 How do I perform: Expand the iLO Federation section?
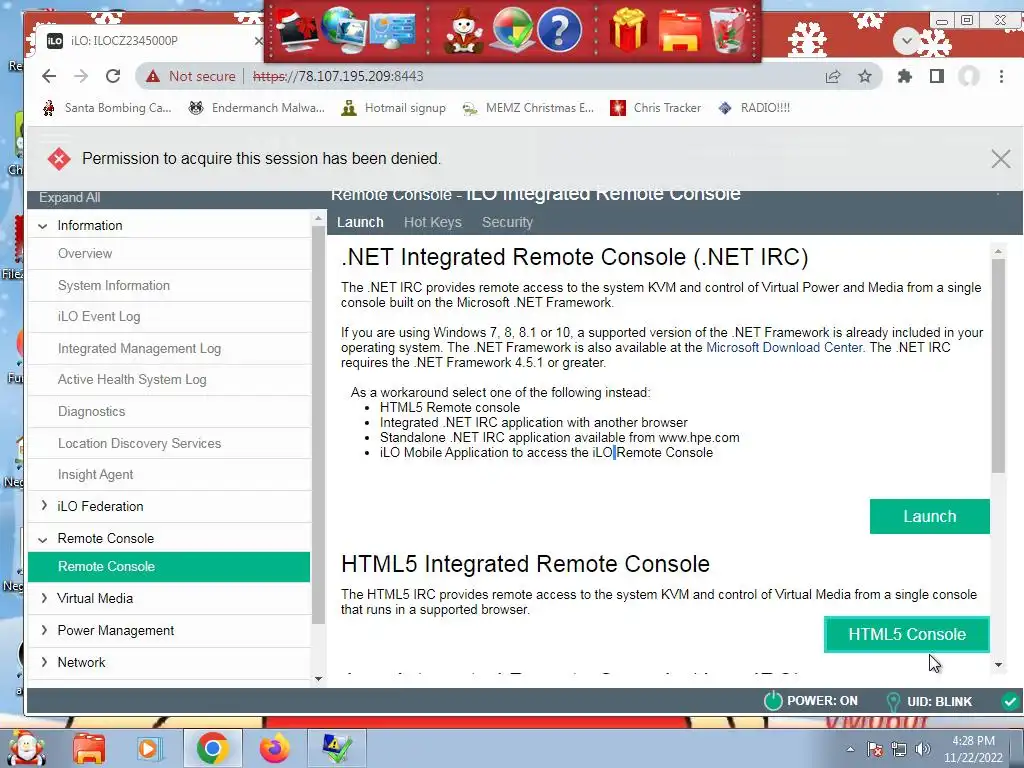[x=44, y=505]
